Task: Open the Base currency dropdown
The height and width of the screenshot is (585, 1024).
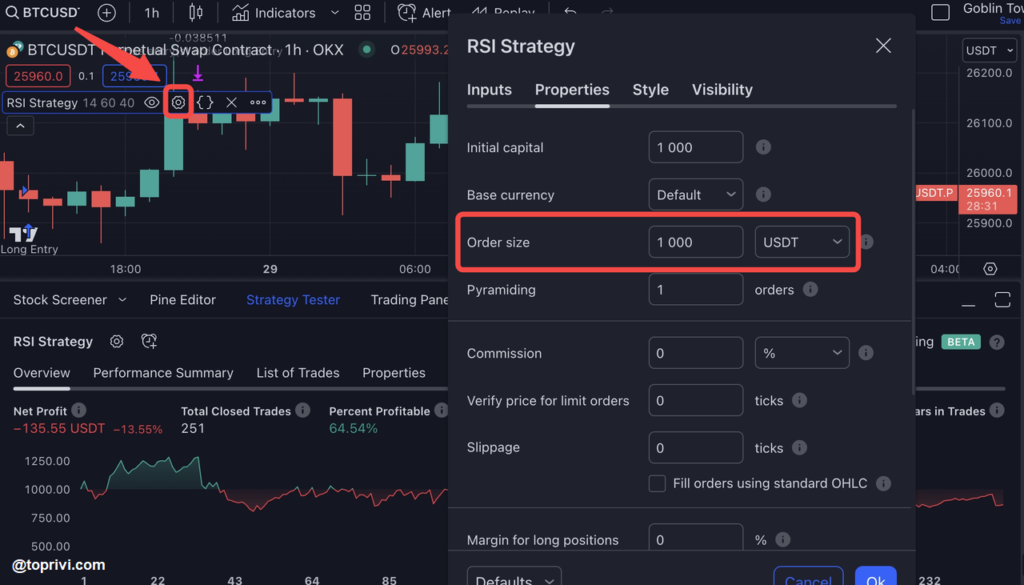Action: tap(696, 195)
